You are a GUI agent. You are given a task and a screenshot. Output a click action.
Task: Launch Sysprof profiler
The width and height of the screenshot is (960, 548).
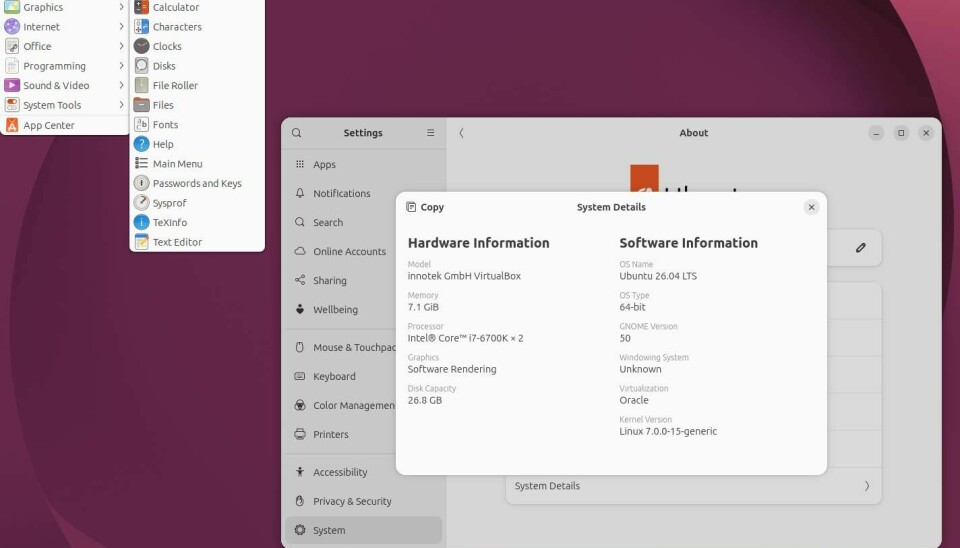click(197, 203)
